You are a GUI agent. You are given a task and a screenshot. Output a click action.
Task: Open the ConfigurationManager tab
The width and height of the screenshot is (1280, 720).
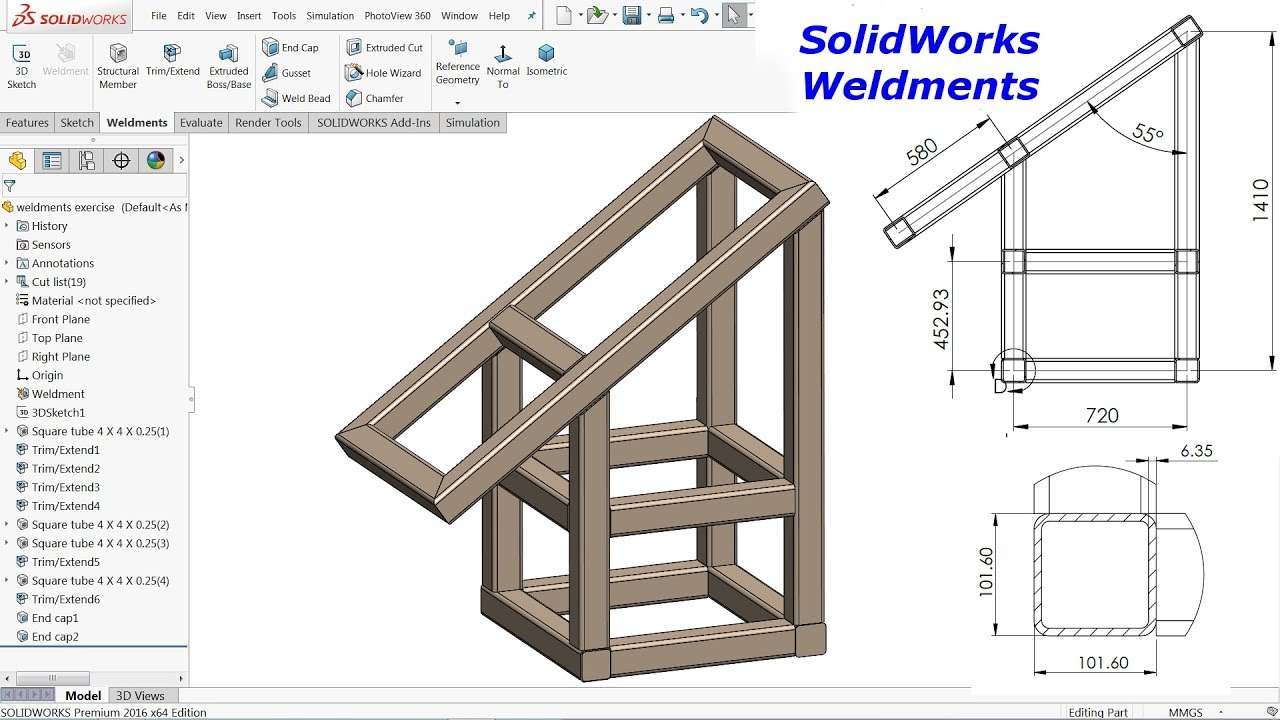tap(87, 160)
